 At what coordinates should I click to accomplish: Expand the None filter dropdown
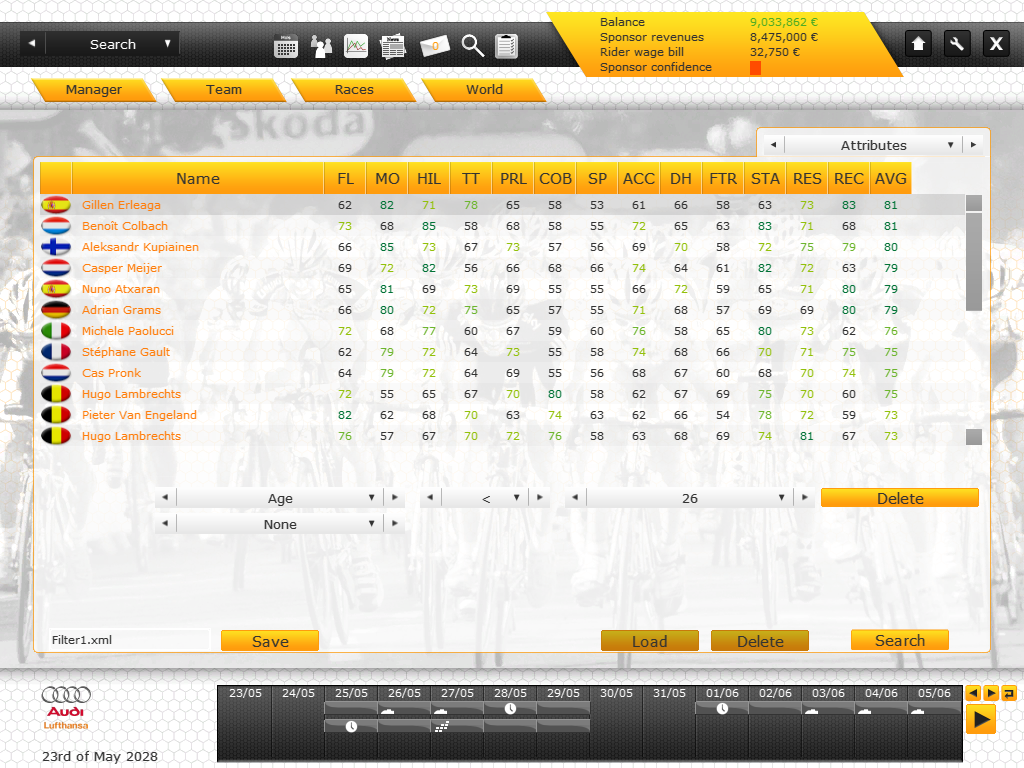[280, 524]
